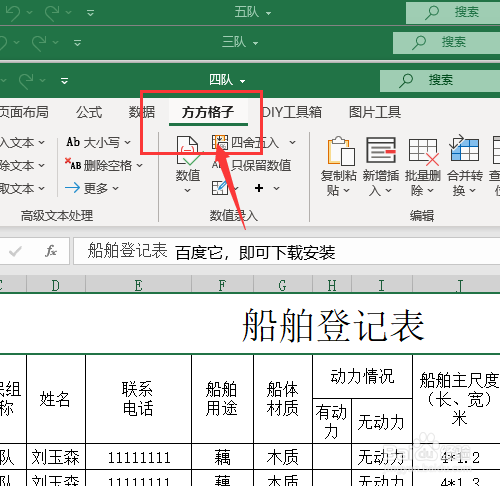Click the 联系电话 header cell
This screenshot has height=486, width=500.
(138, 399)
